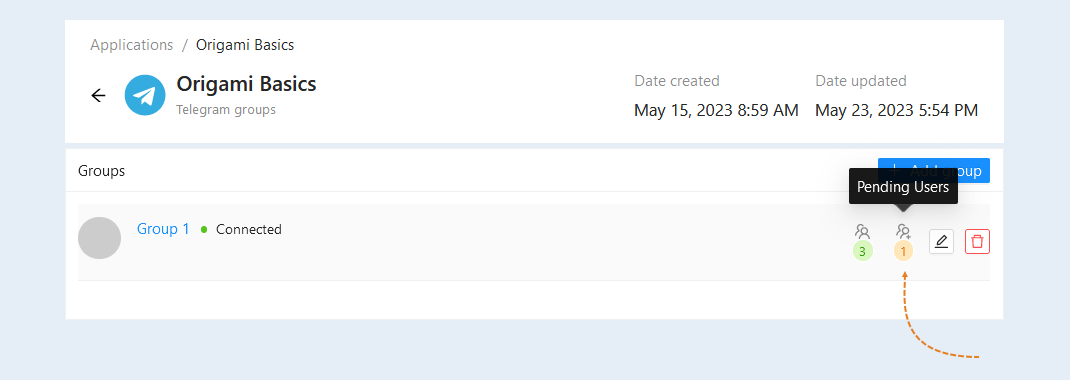1070x380 pixels.
Task: Open the Group 1 link
Action: tap(163, 229)
